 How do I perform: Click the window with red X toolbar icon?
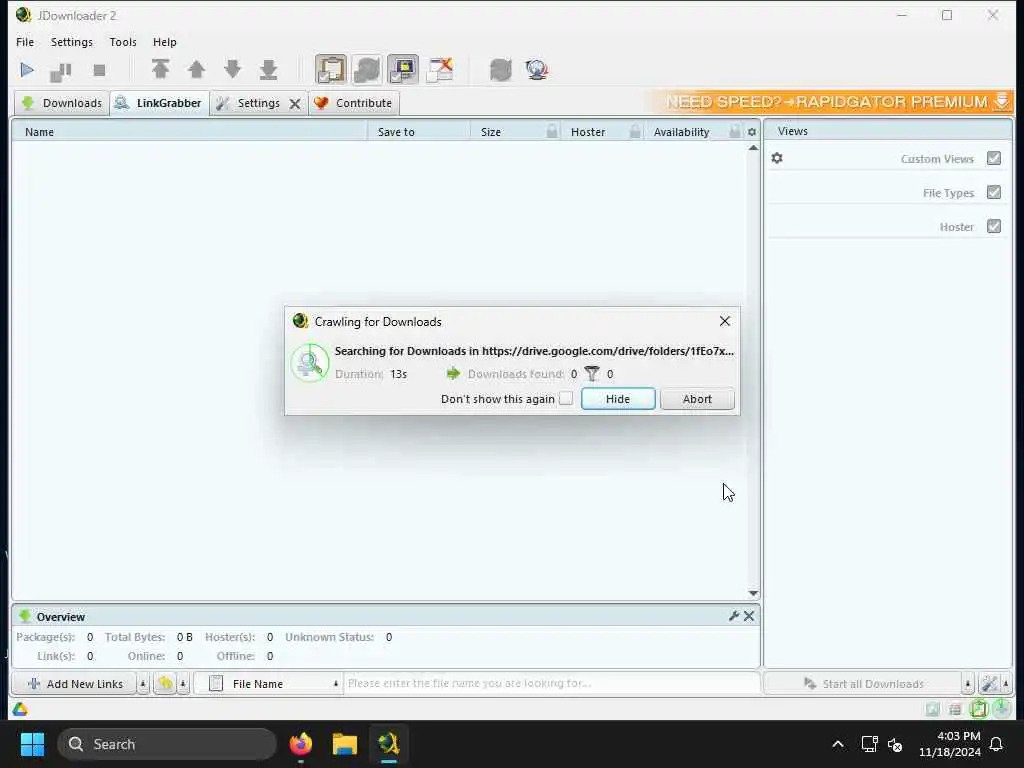coord(440,69)
